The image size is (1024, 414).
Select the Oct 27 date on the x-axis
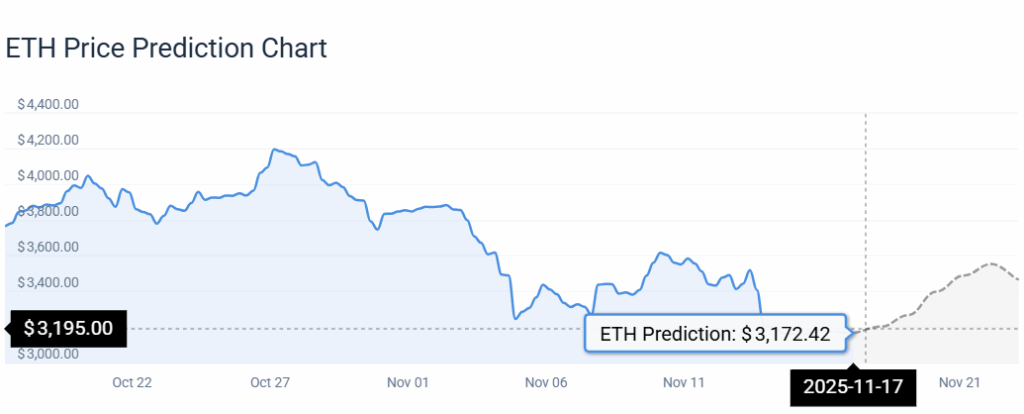tap(270, 382)
